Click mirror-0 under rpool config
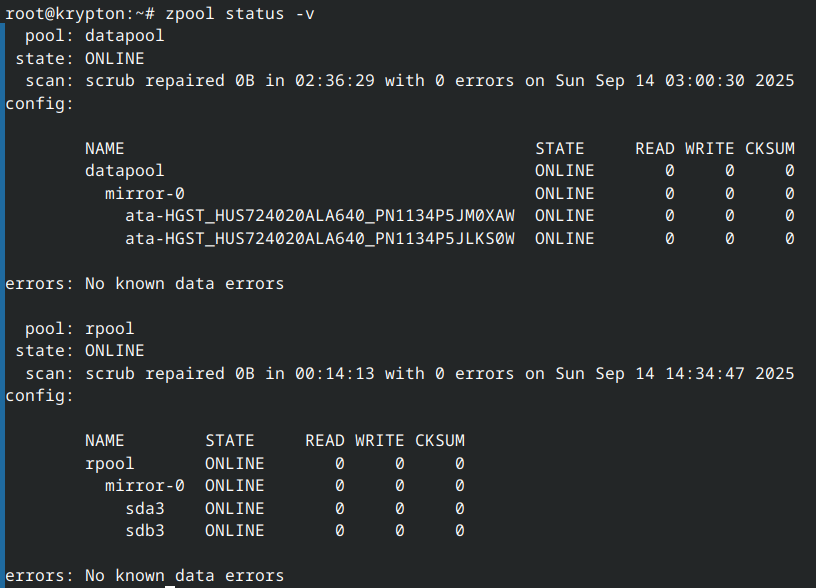This screenshot has height=588, width=816. point(144,486)
